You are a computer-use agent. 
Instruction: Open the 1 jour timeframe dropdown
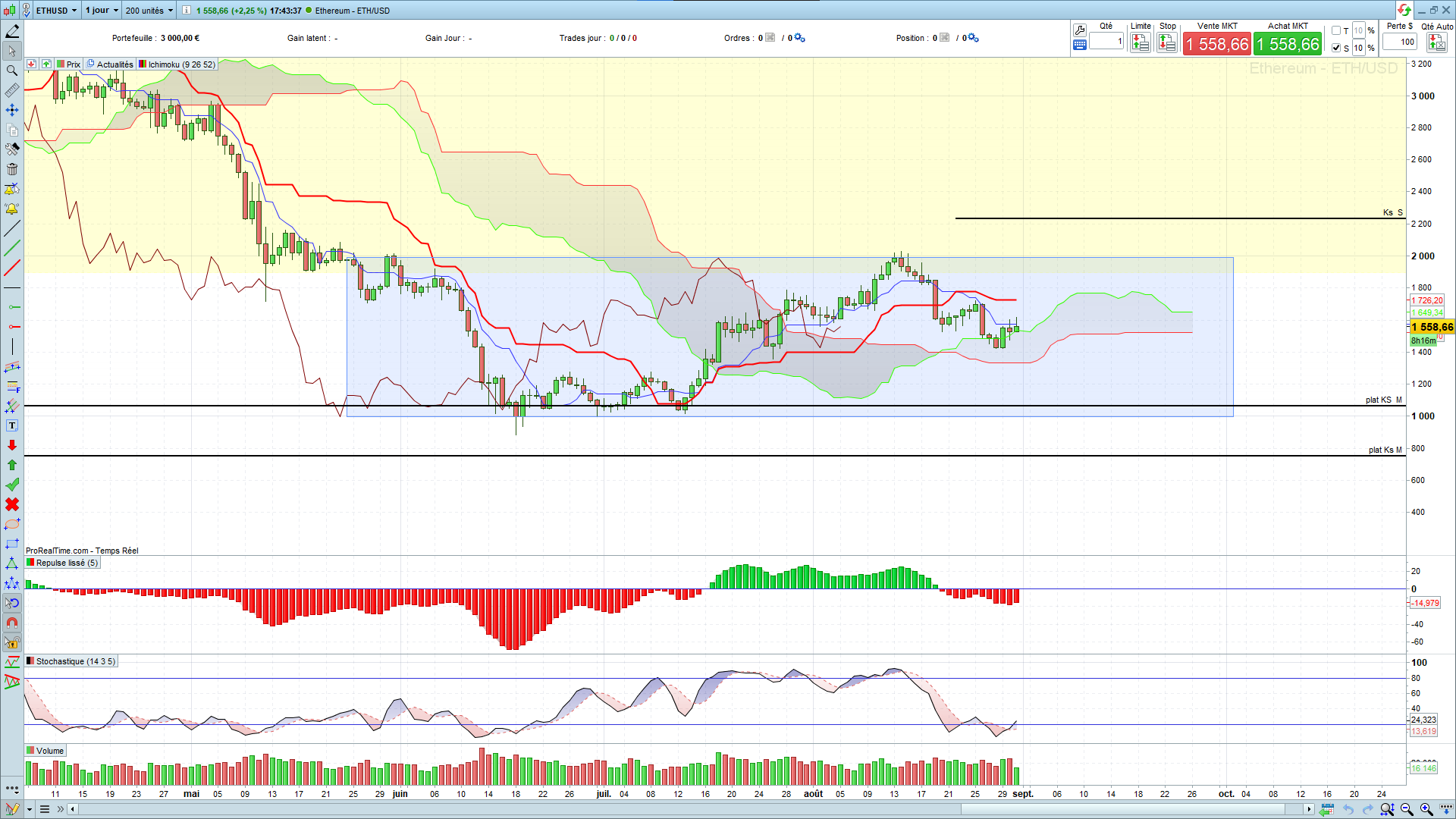(102, 11)
